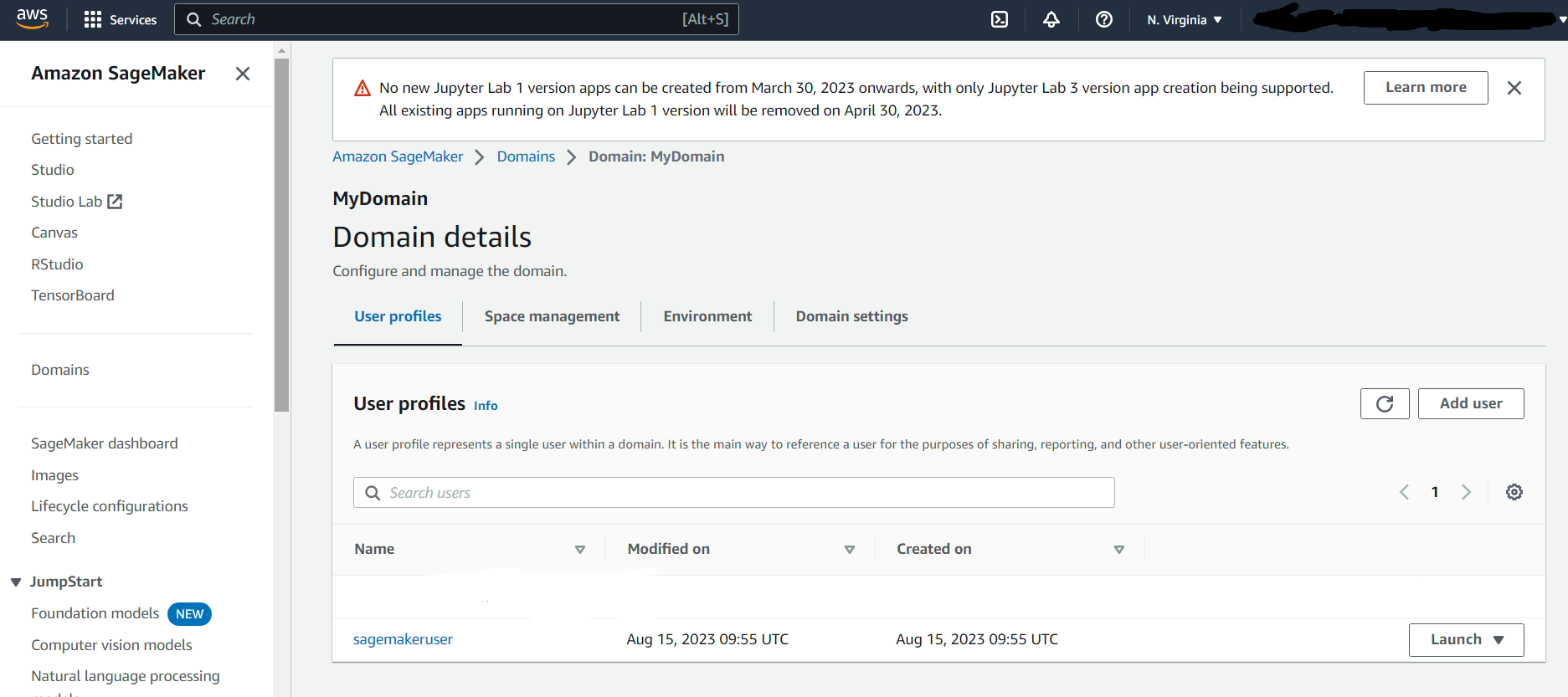Collapse the JumpStart section
This screenshot has height=697, width=1568.
(x=16, y=582)
